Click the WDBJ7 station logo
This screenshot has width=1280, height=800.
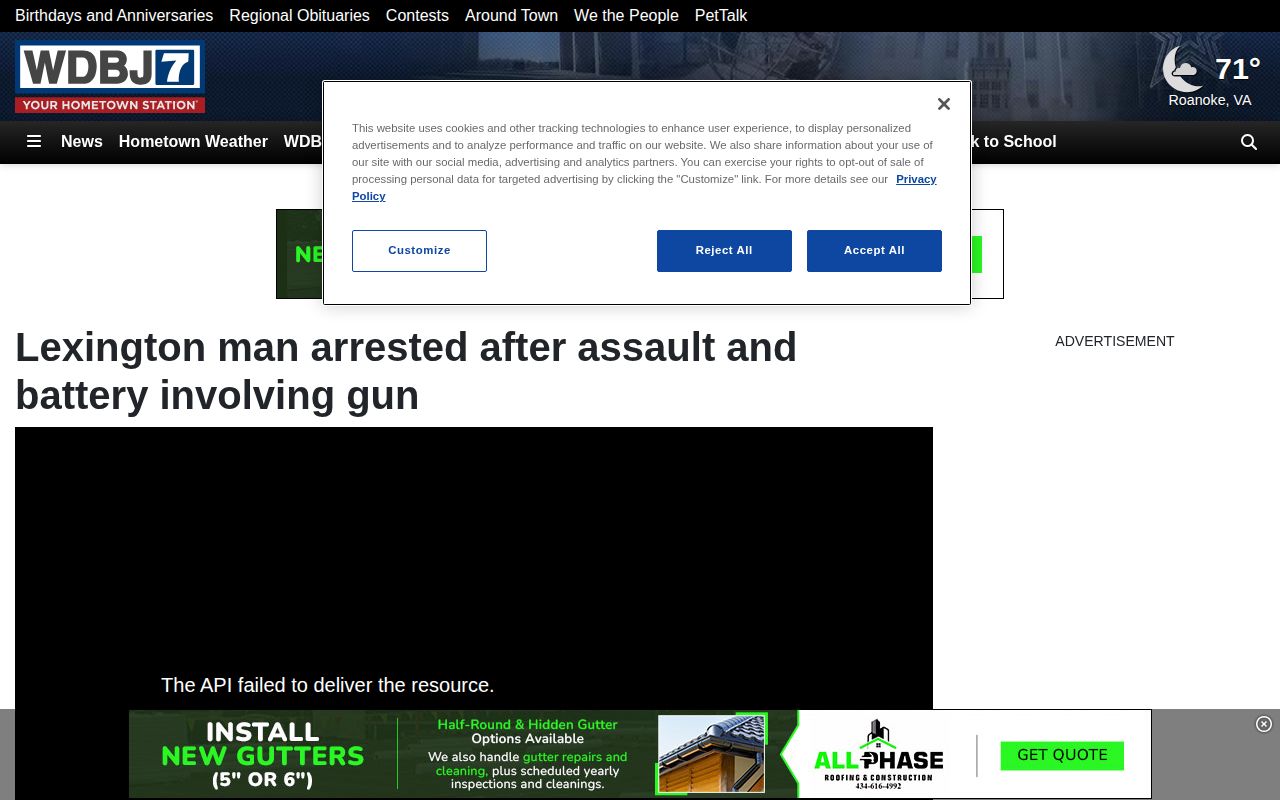tap(110, 77)
